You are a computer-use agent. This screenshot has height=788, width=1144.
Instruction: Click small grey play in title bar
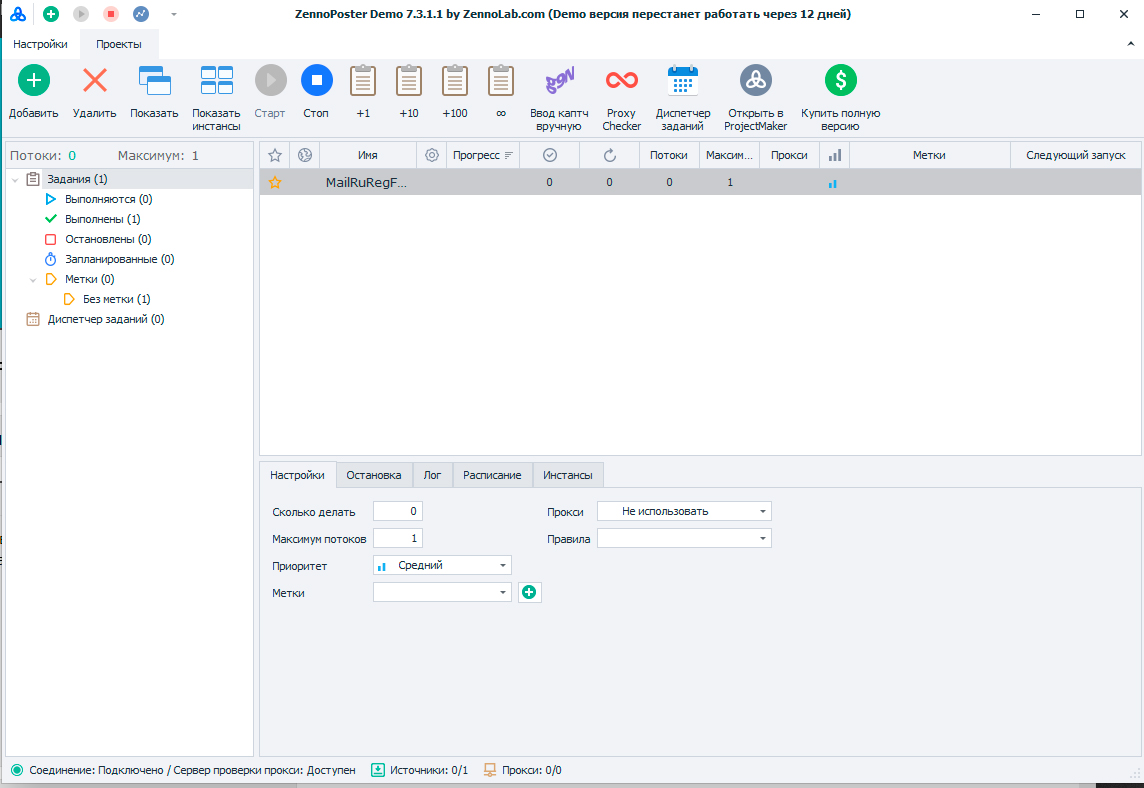click(81, 14)
